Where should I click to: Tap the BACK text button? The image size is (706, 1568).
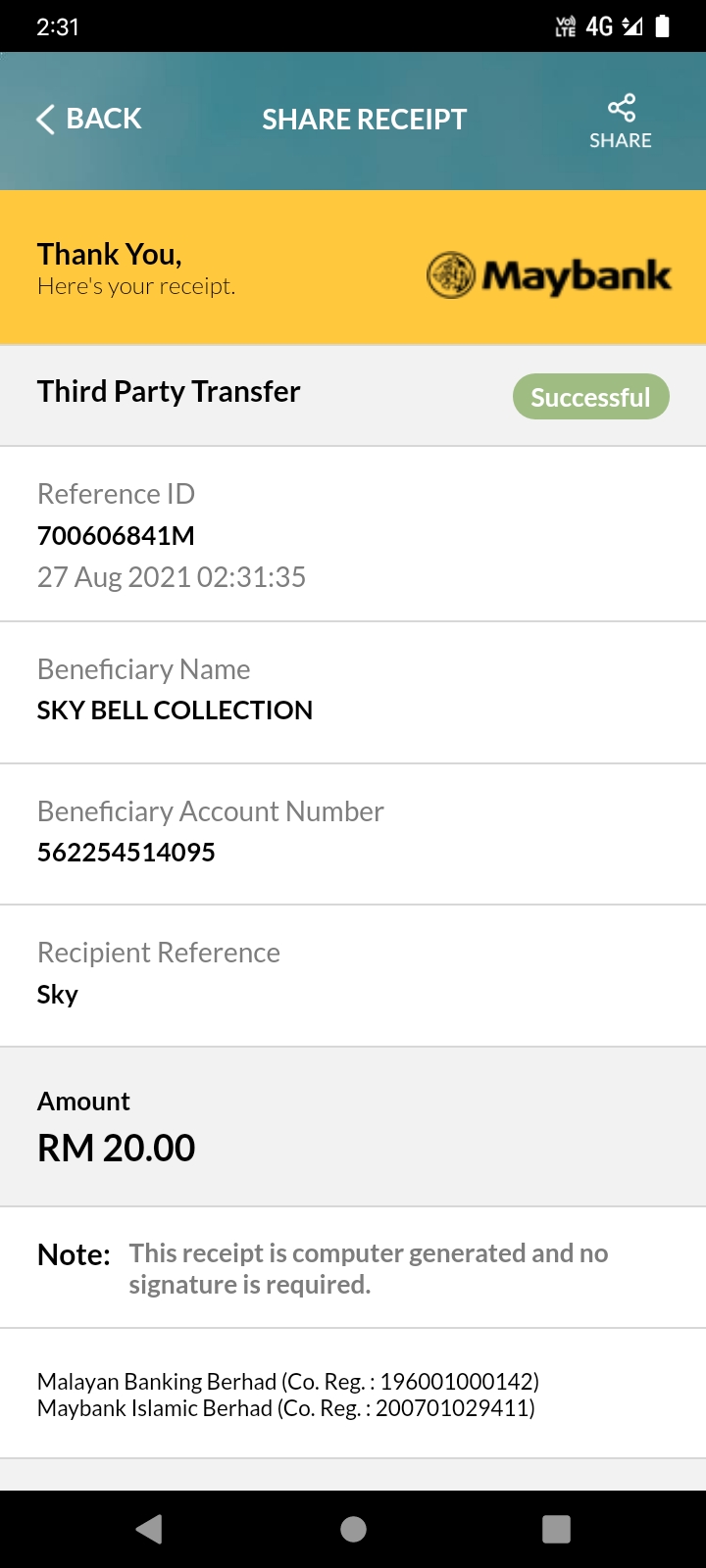click(x=104, y=119)
